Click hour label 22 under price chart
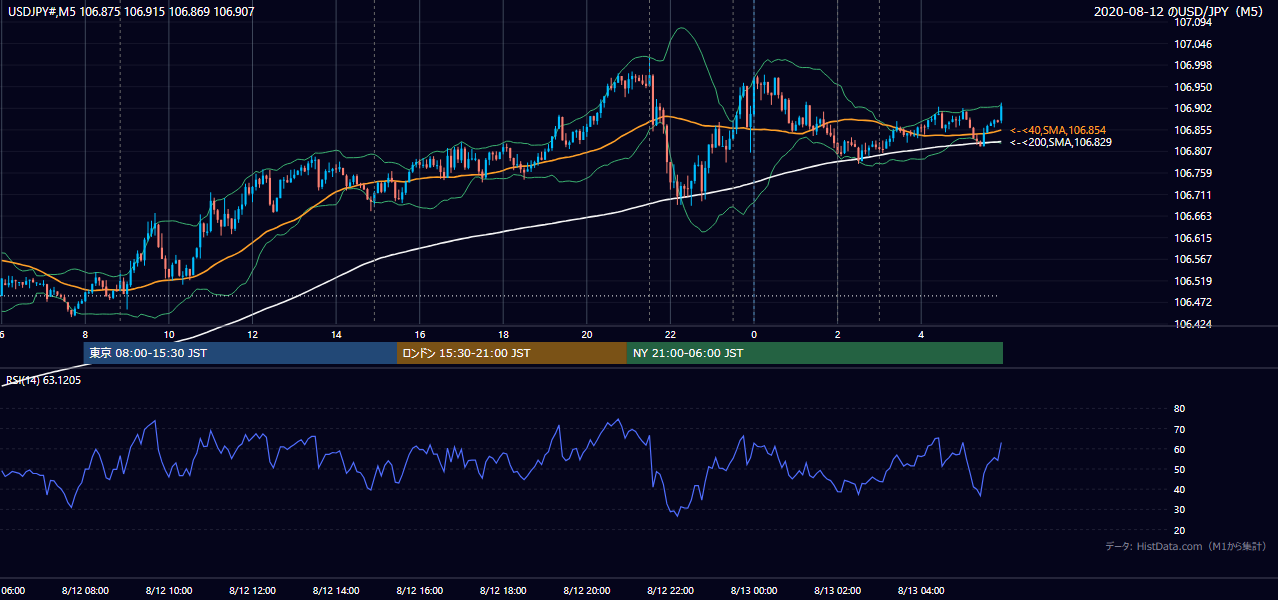This screenshot has width=1278, height=600. [x=670, y=335]
